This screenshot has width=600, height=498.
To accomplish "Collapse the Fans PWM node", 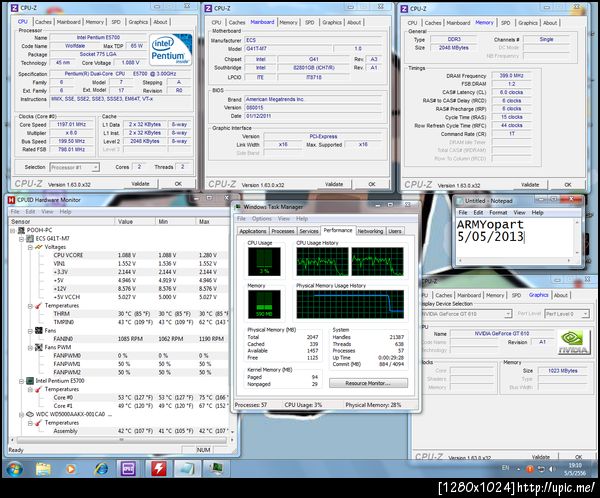I will click(30, 348).
